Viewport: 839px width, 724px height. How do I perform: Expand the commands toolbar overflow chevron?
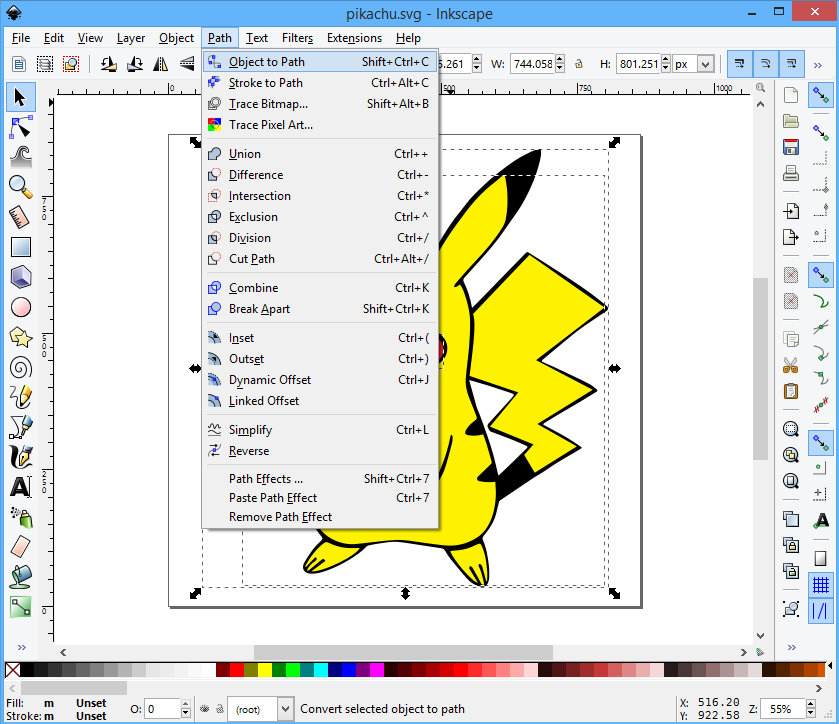coord(792,647)
